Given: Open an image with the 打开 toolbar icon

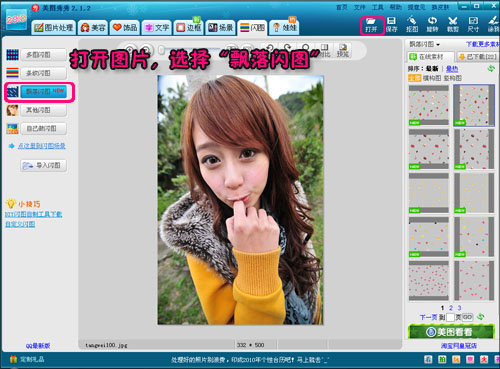Looking at the screenshot, I should pos(371,25).
